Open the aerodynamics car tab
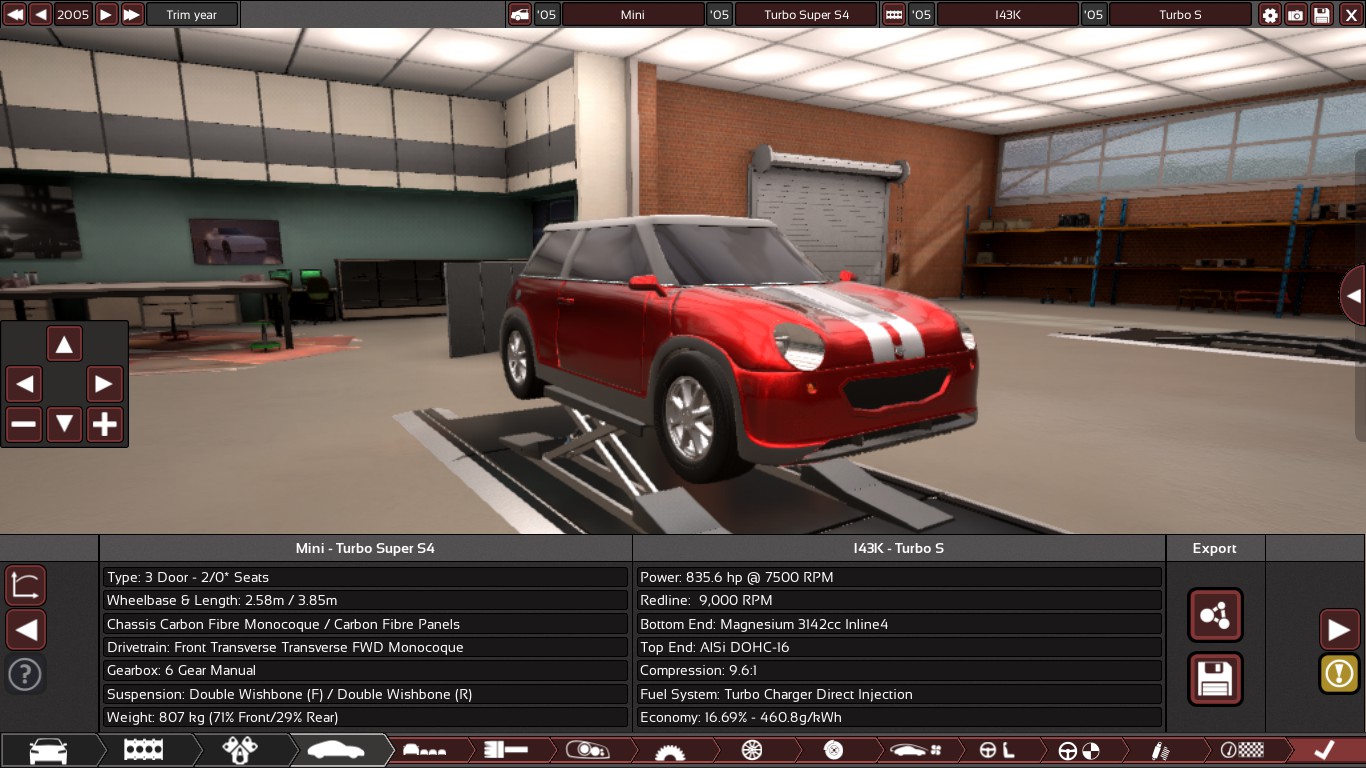 915,750
